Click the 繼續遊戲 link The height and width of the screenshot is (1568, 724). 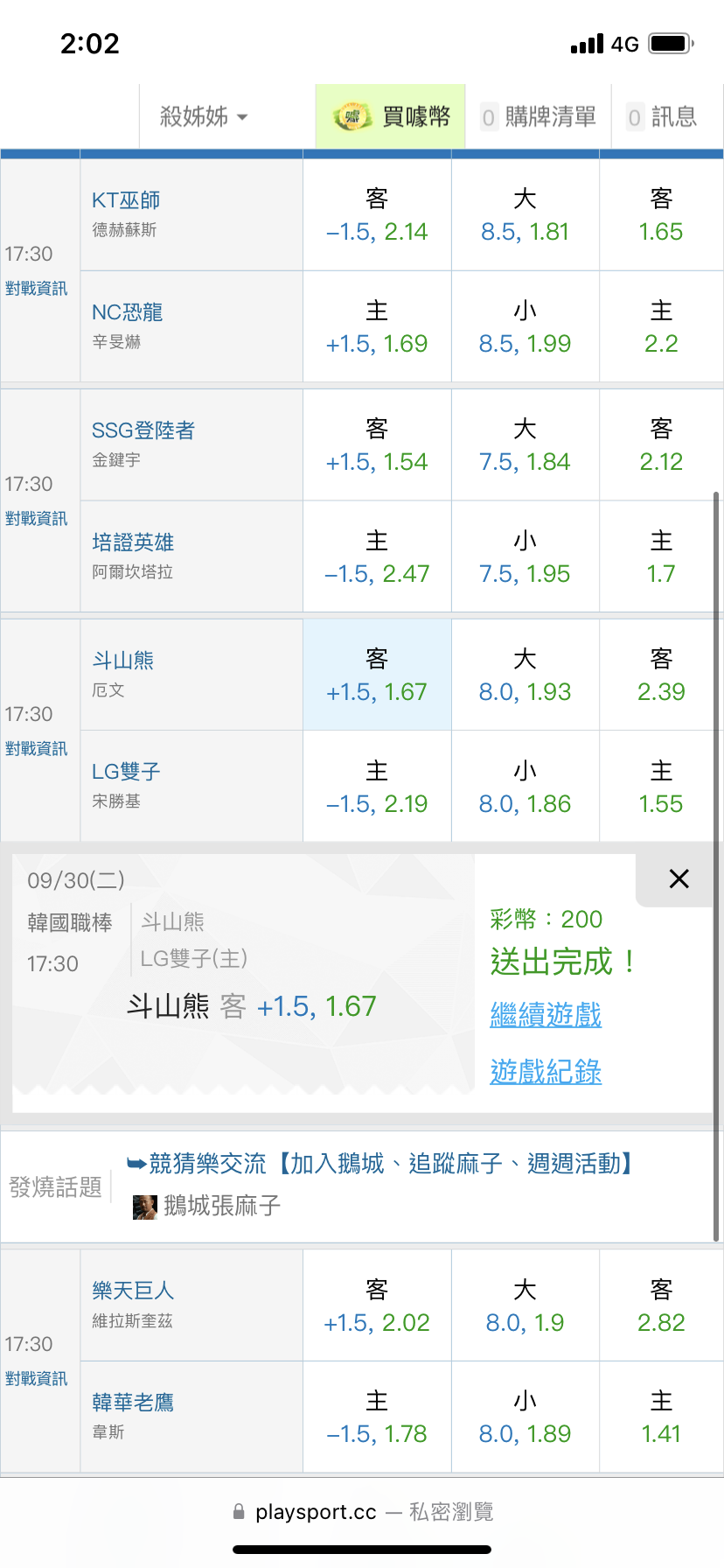coord(546,1015)
